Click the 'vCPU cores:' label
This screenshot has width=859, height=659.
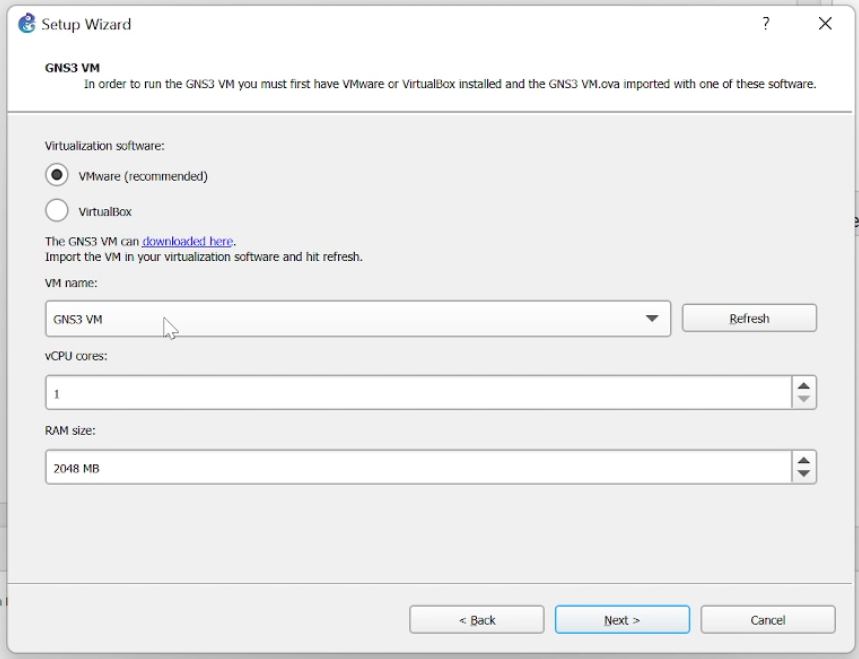point(76,356)
